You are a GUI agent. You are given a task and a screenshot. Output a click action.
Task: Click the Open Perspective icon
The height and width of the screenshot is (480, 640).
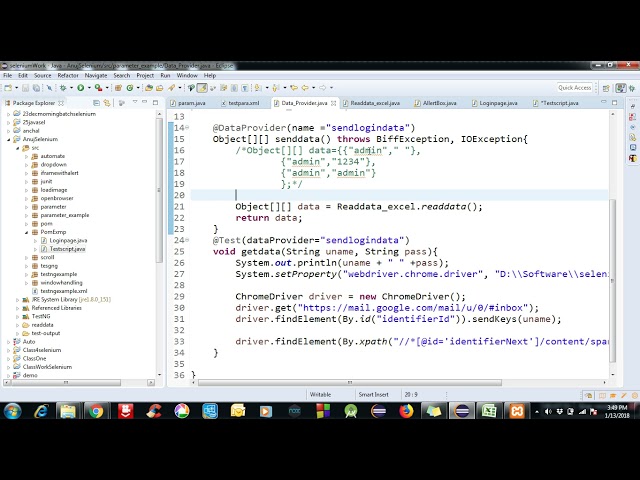pyautogui.click(x=606, y=88)
